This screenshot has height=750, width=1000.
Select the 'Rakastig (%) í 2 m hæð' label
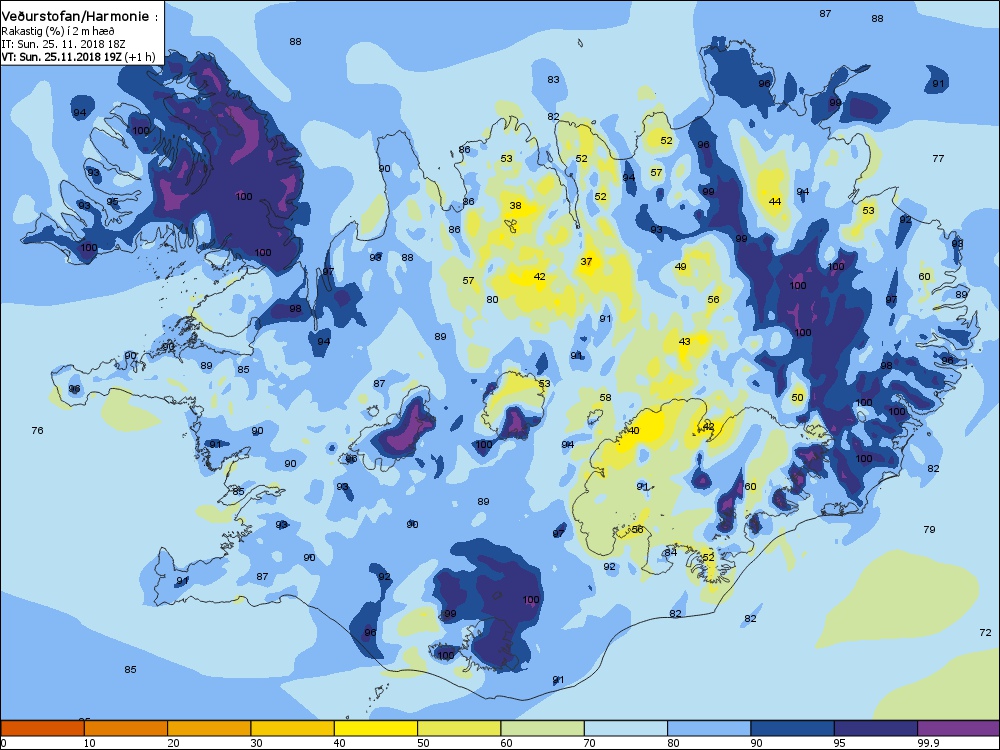[58, 31]
